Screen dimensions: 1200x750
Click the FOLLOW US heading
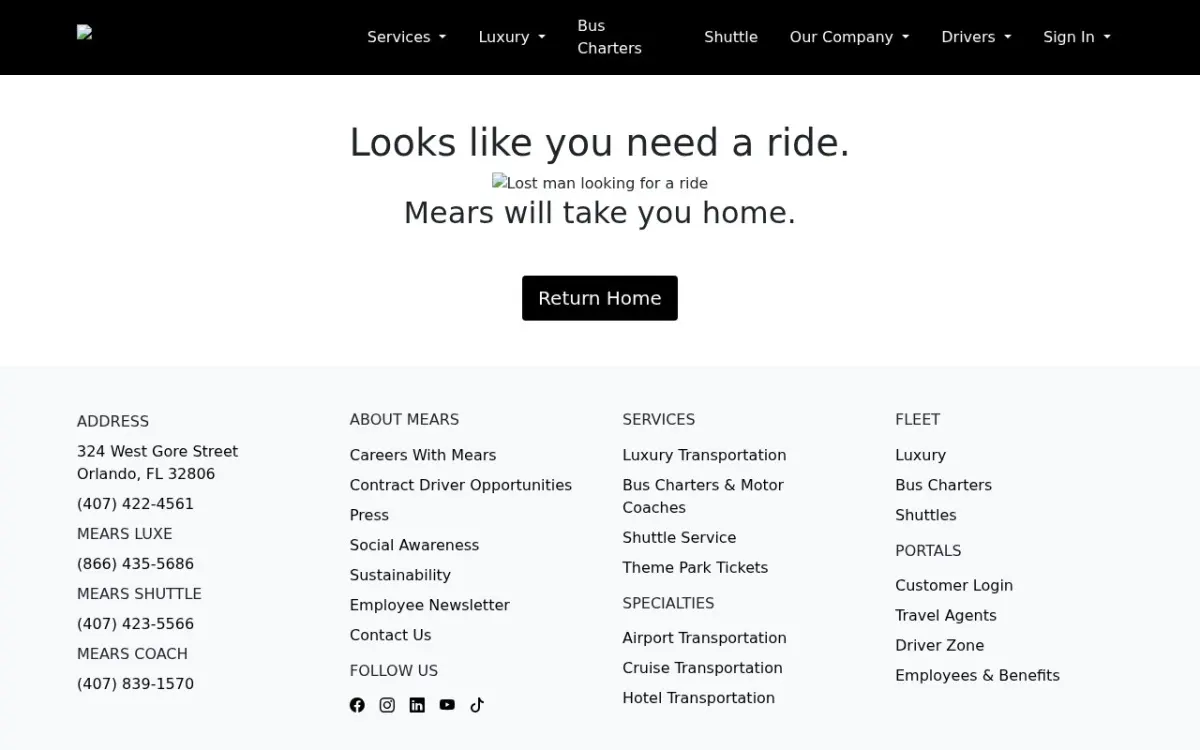[x=394, y=671]
